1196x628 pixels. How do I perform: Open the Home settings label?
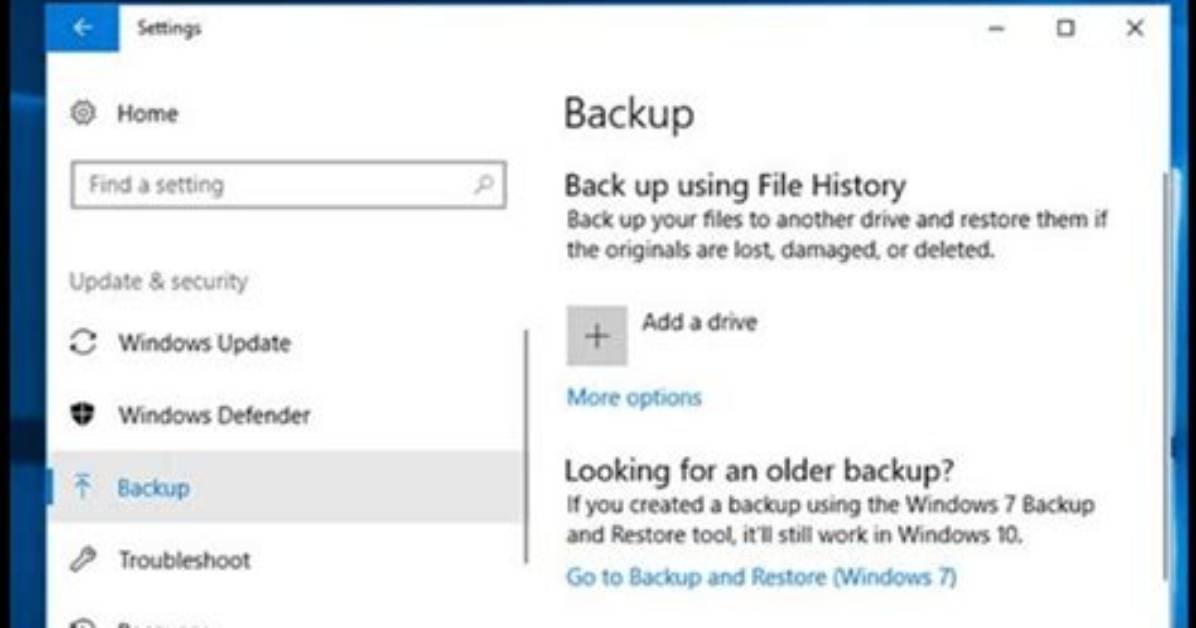coord(147,114)
